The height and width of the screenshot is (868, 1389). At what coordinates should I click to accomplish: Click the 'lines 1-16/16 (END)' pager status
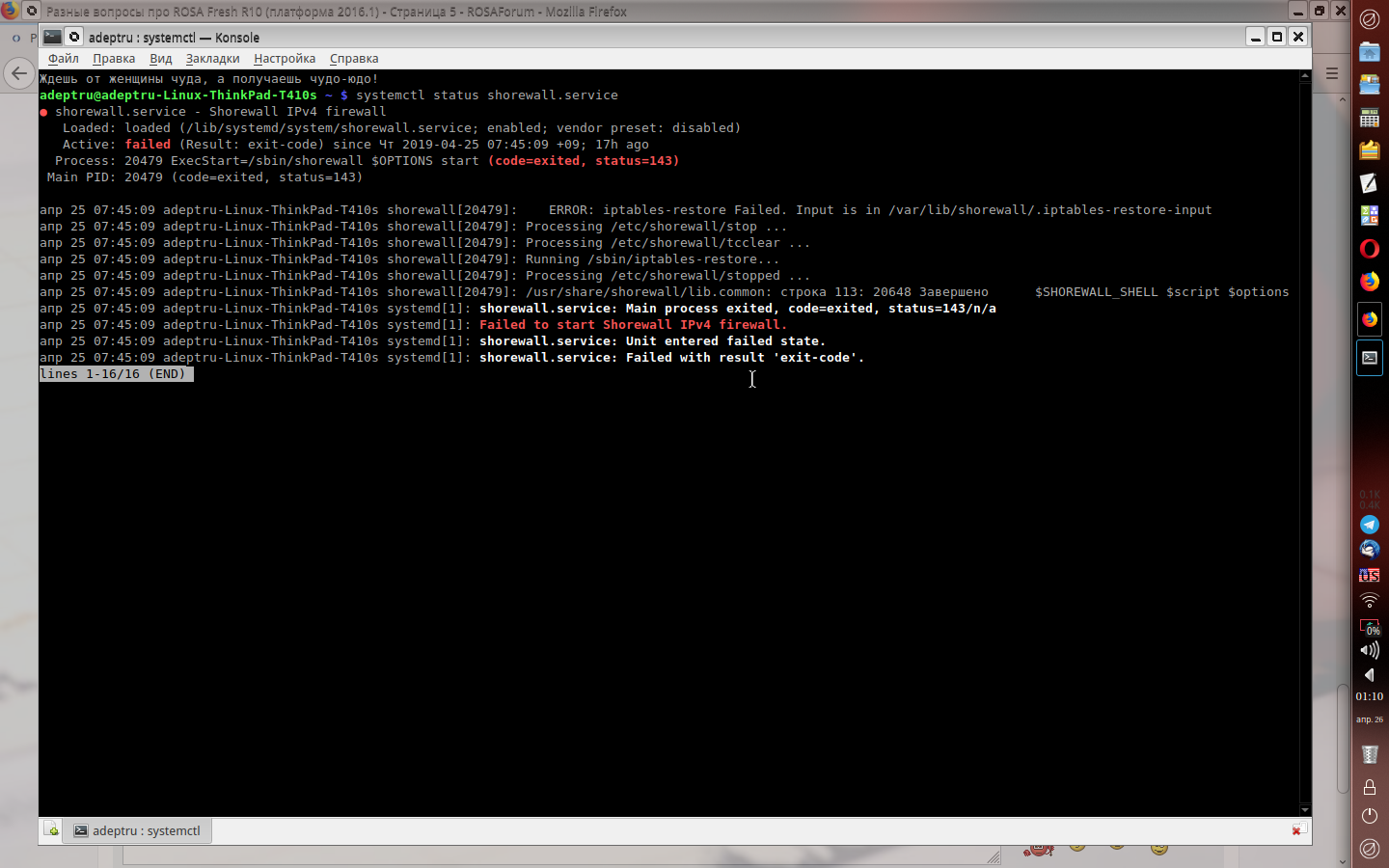117,374
